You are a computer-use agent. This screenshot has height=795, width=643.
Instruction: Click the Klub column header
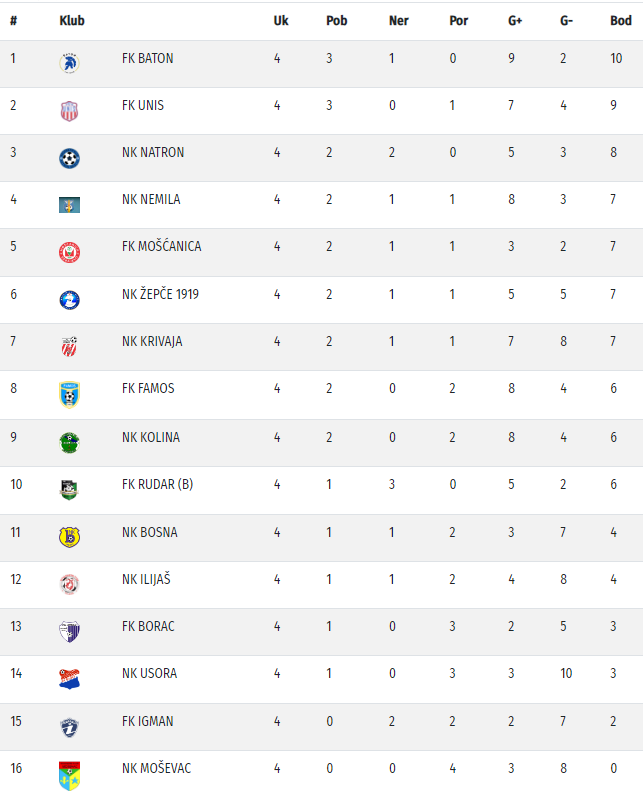click(72, 21)
